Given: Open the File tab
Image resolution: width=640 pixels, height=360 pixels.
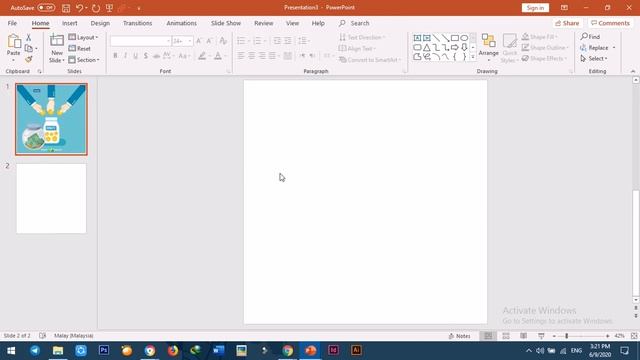Looking at the screenshot, I should tap(12, 23).
